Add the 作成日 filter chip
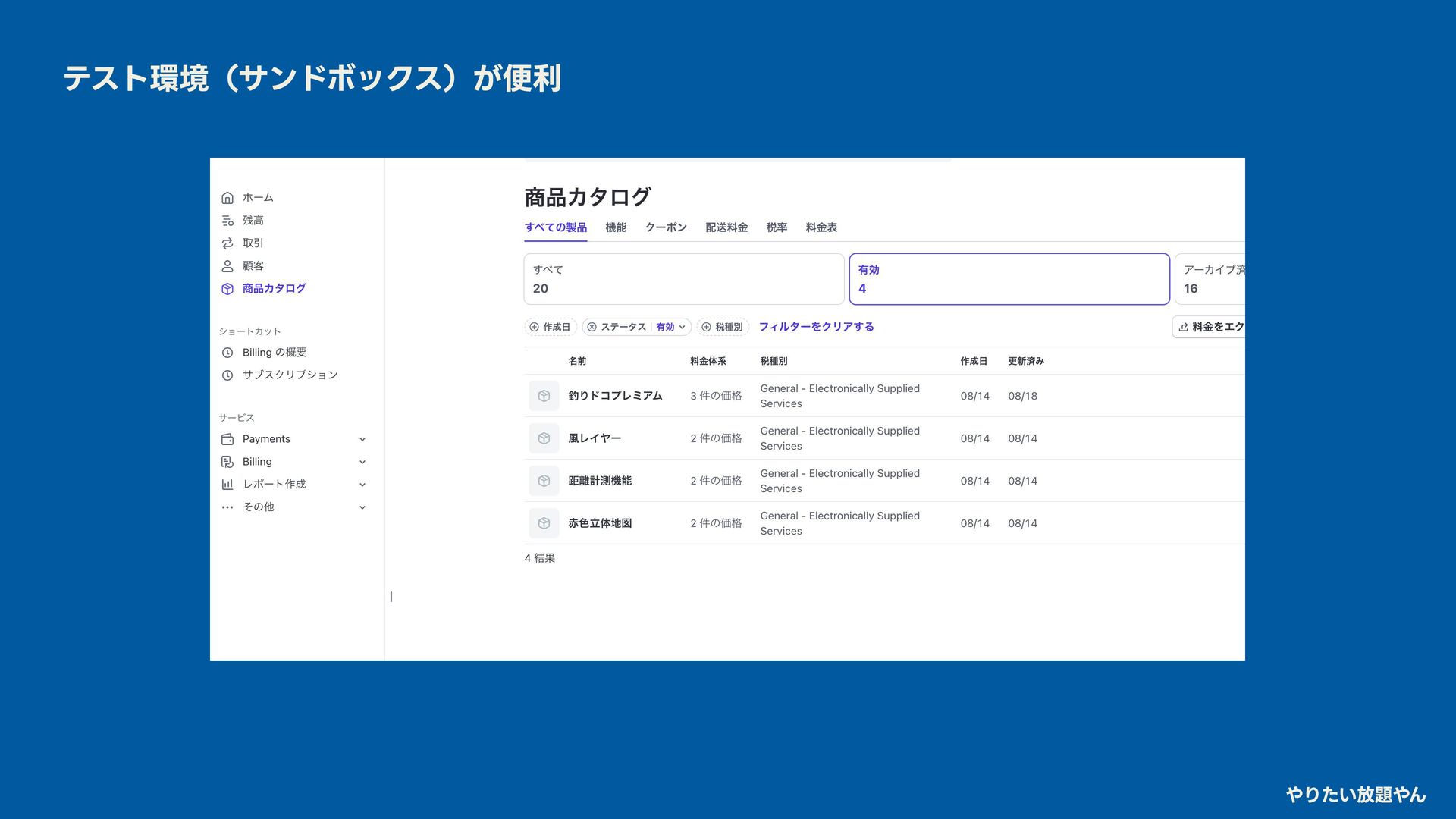 point(551,327)
